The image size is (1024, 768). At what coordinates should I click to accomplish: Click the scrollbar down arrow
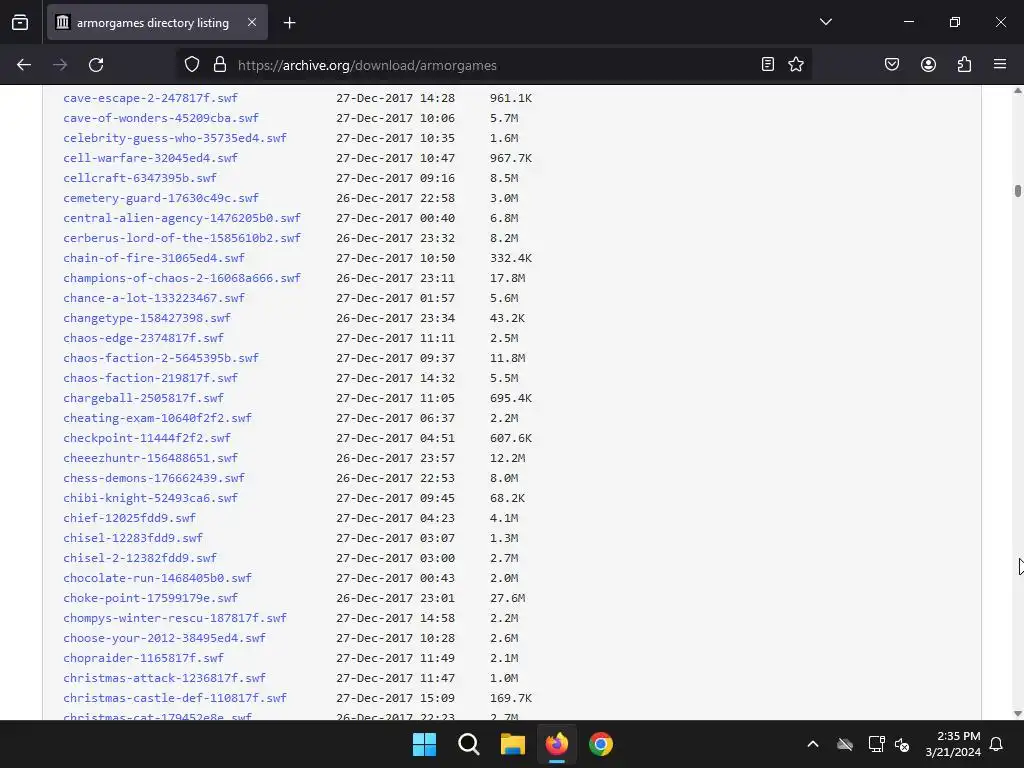[x=1017, y=713]
